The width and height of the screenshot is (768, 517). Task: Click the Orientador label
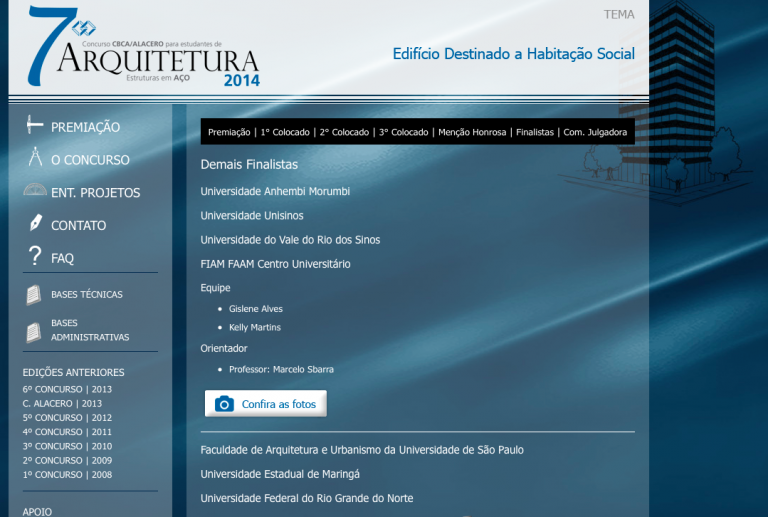pyautogui.click(x=224, y=349)
